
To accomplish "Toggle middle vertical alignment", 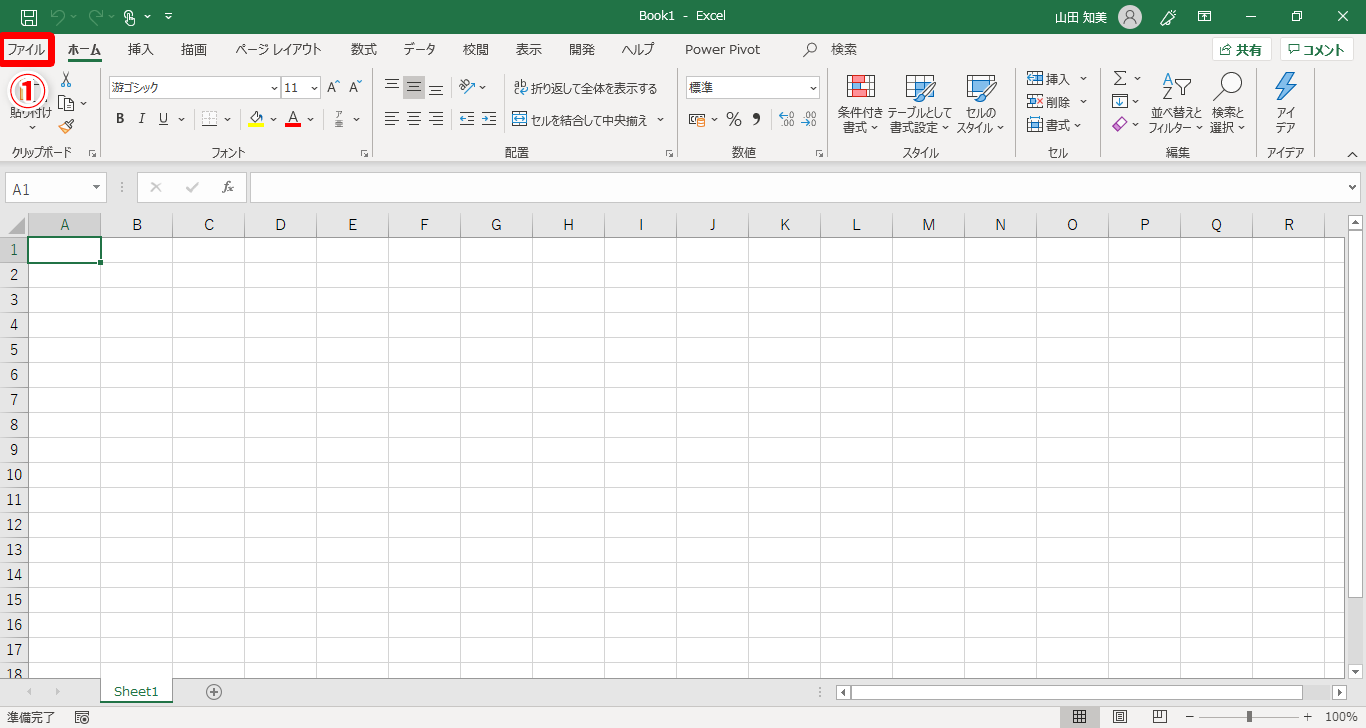I will tap(414, 87).
